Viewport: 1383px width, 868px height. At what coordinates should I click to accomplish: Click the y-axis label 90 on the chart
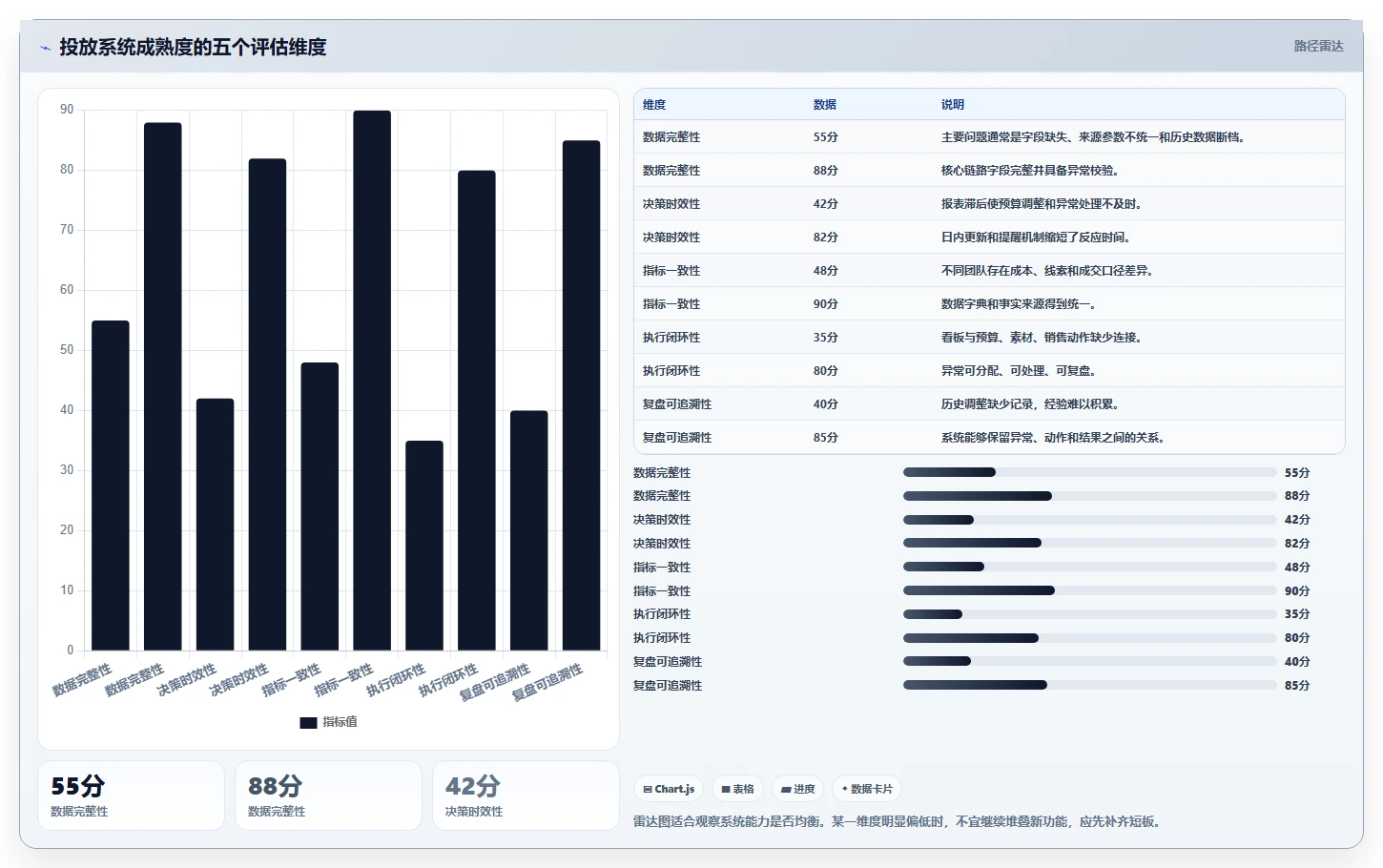[67, 110]
